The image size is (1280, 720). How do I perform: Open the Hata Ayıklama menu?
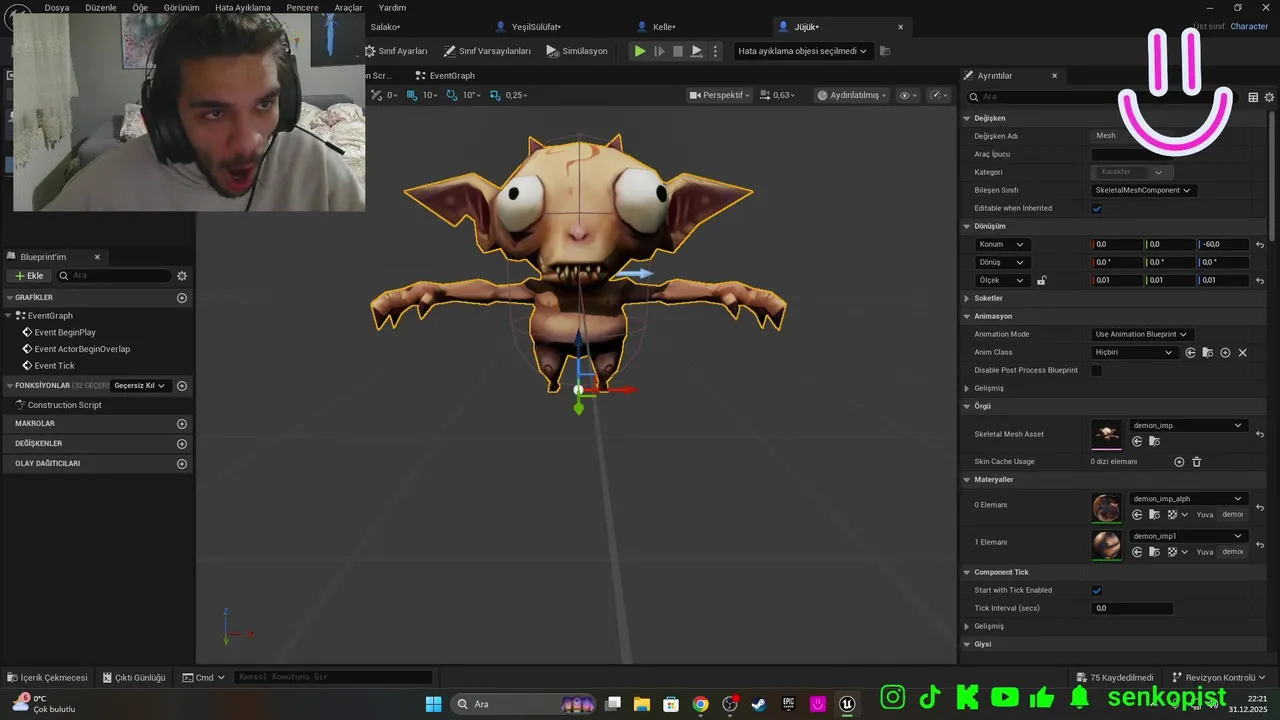243,7
